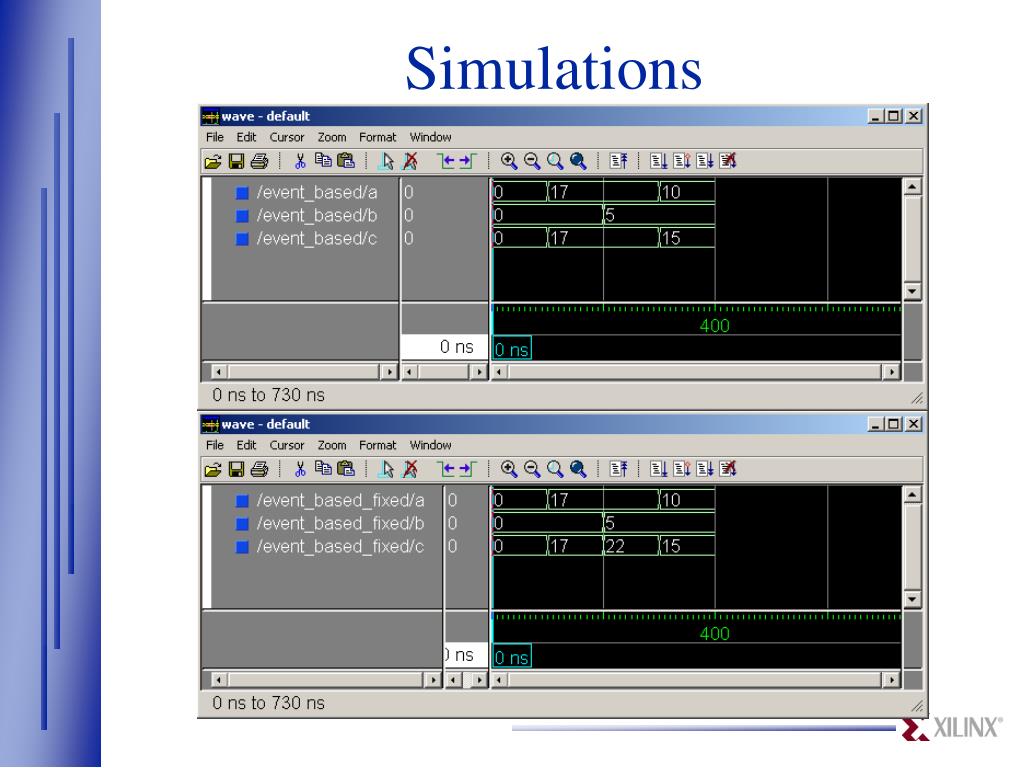Screen dimensions: 1024x768
Task: Click Restart simulation icon in event_based_fixed window
Action: click(x=618, y=469)
